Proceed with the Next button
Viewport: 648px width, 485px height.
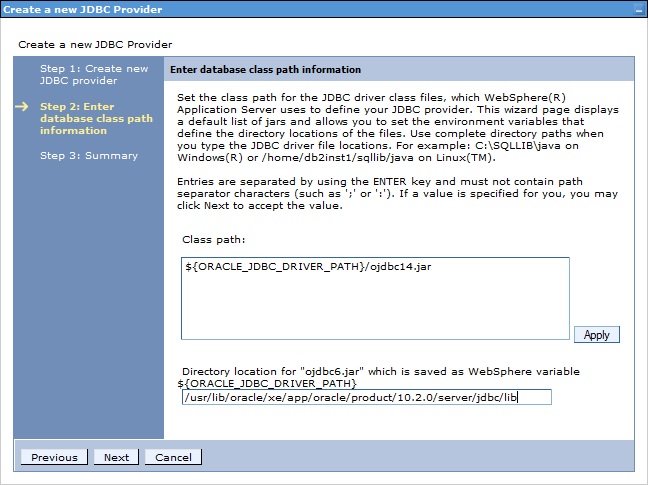coord(116,457)
